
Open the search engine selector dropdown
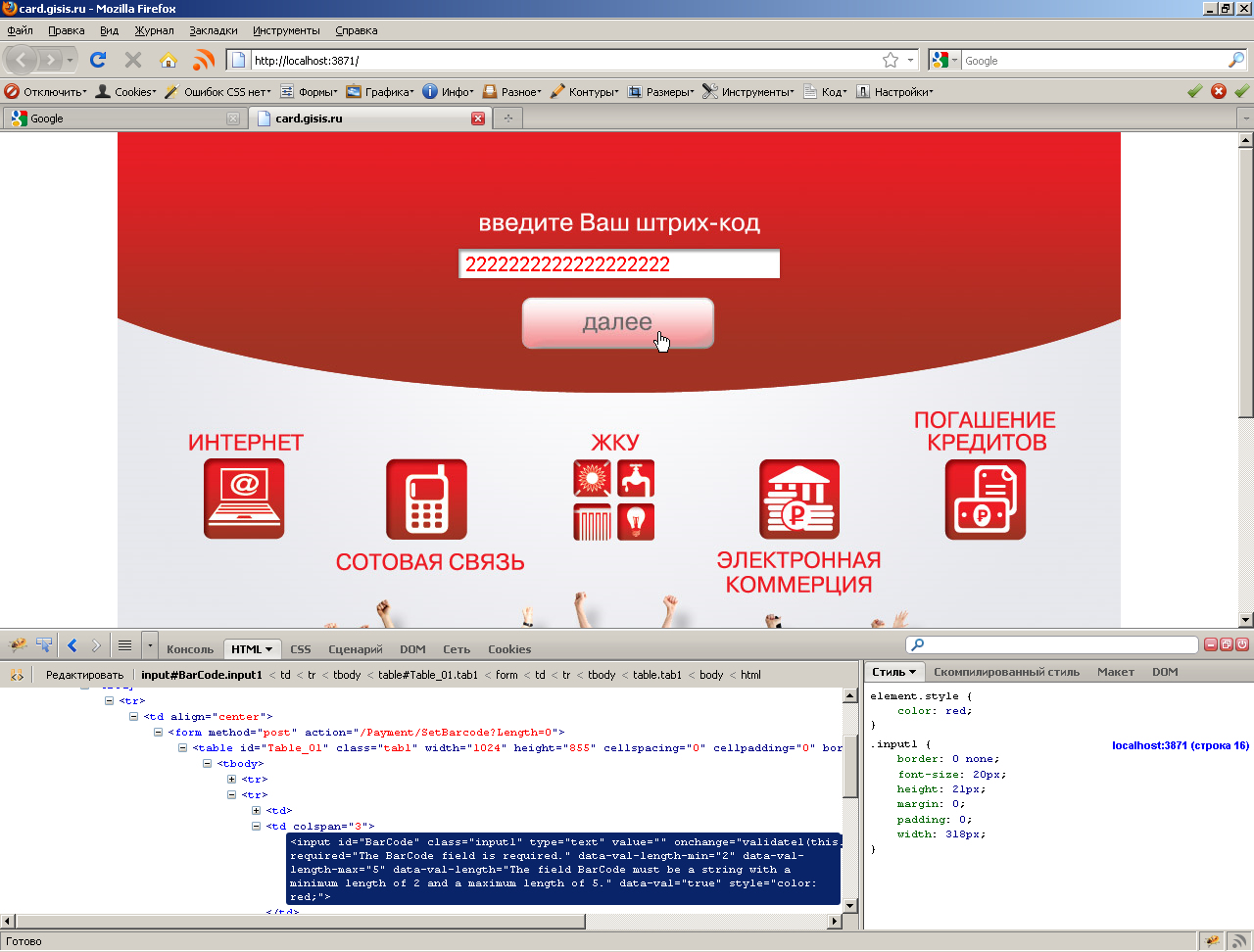pyautogui.click(x=944, y=61)
